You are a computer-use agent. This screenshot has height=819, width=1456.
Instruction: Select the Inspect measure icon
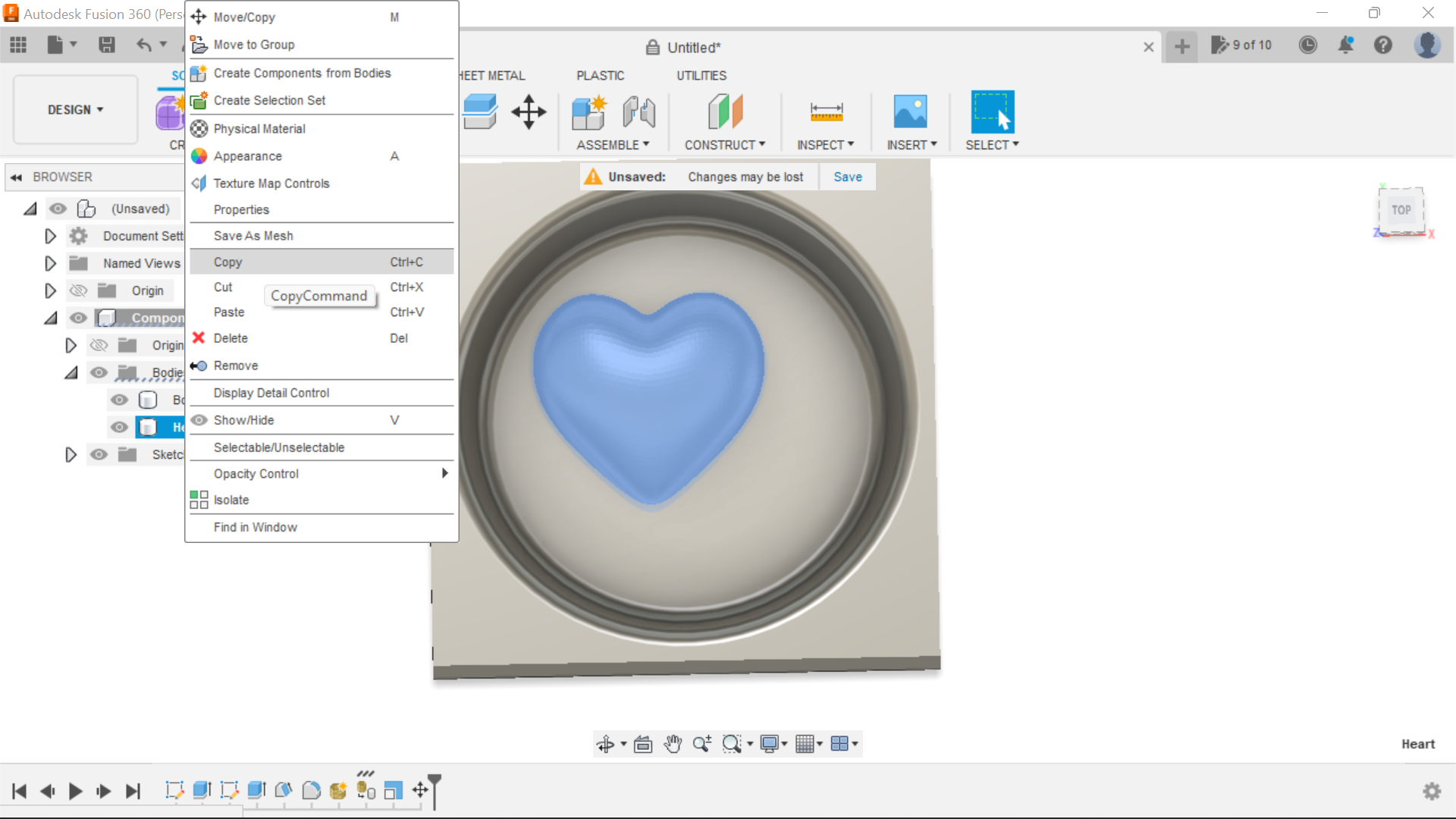[826, 111]
